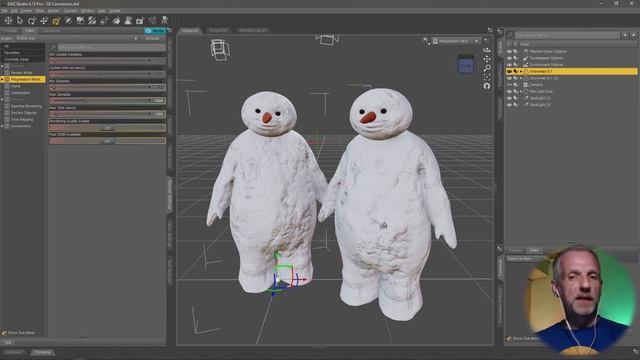Select the Camera row in Scene list
Image resolution: width=640 pixels, height=360 pixels.
(x=571, y=84)
